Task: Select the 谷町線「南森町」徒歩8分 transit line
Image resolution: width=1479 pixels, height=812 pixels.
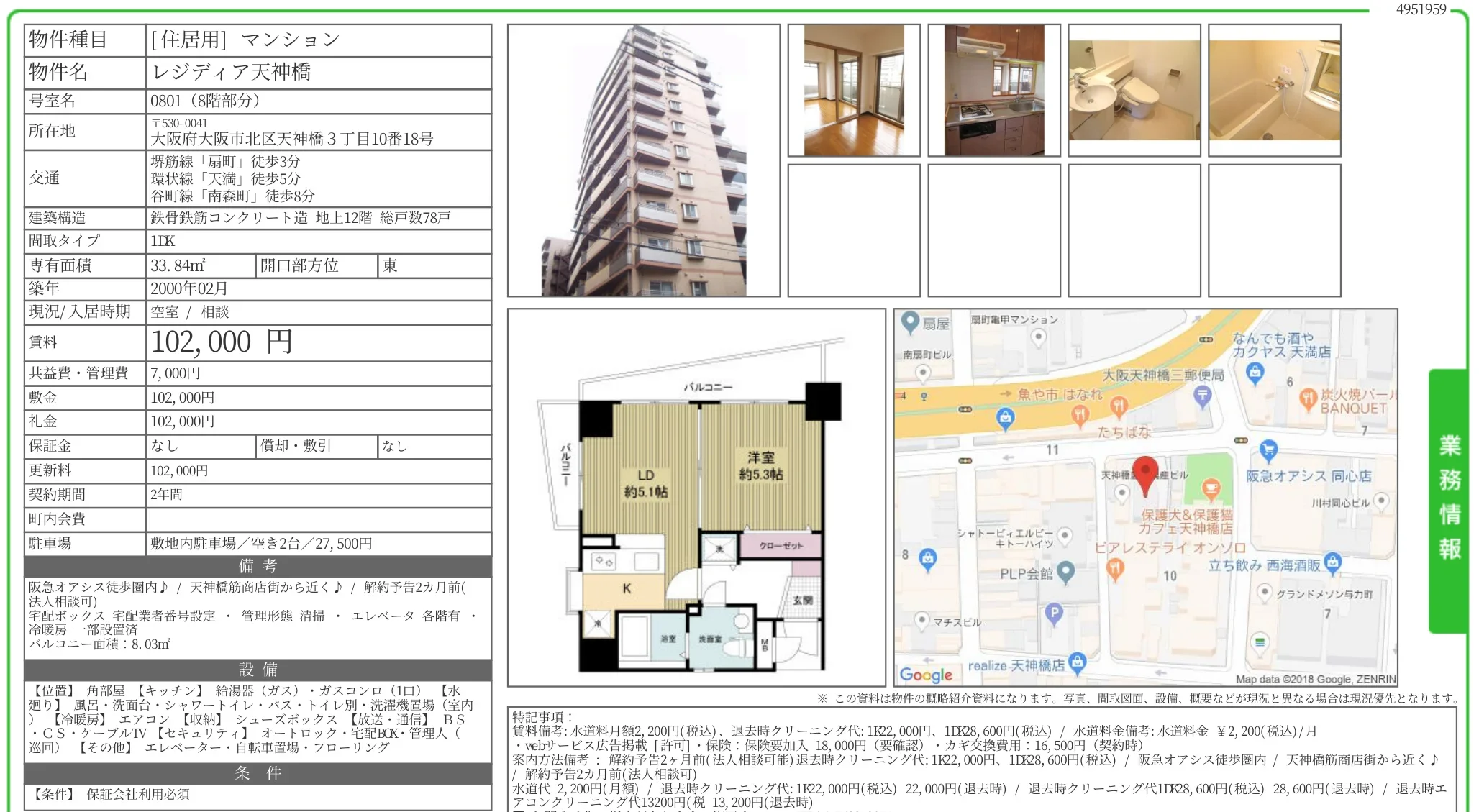Action: click(232, 196)
